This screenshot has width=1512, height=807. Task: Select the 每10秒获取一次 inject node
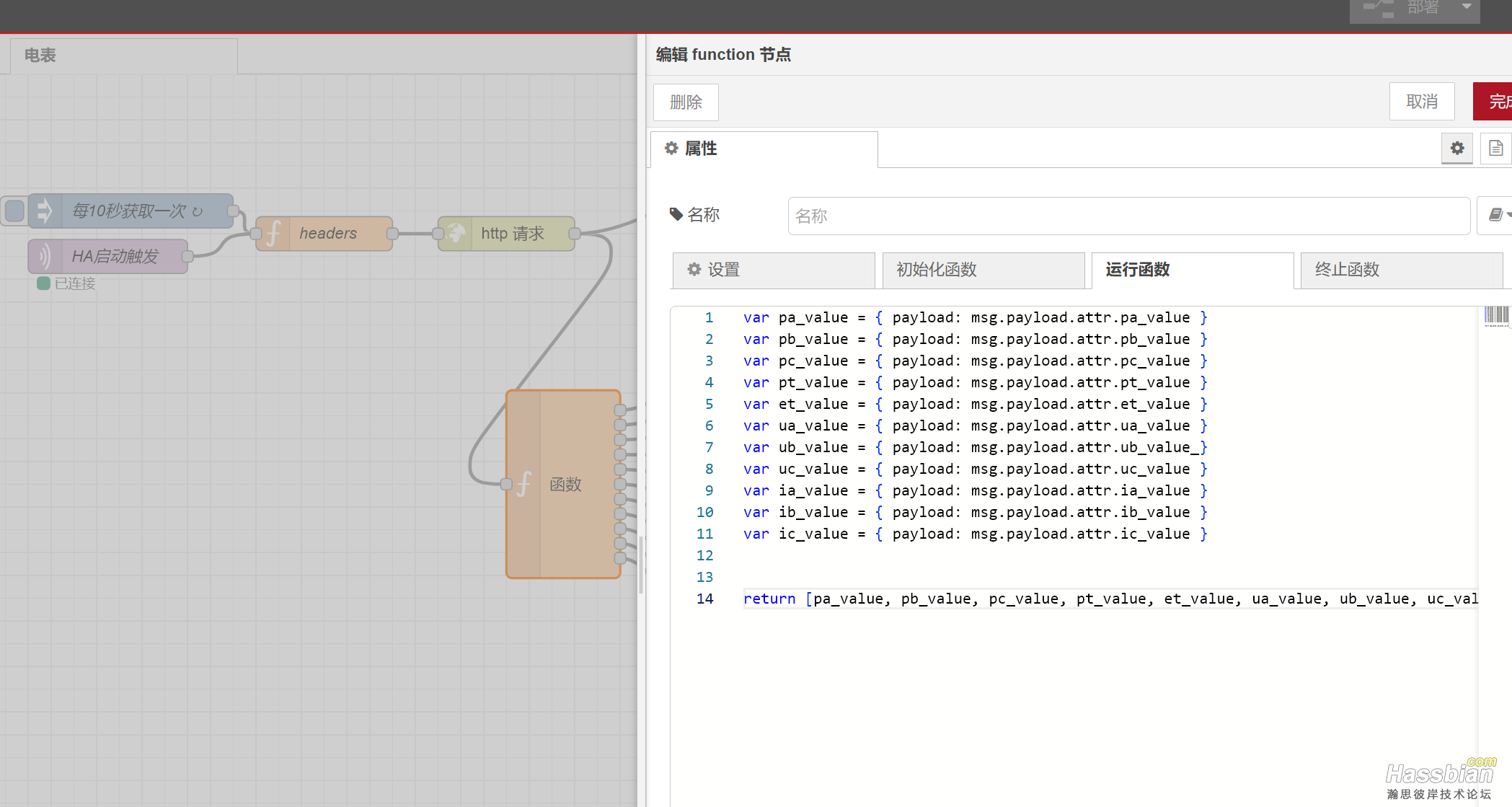coord(131,211)
